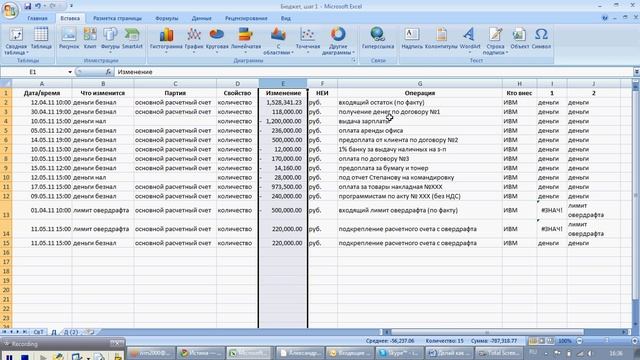Insert a pie chart (Круговая)
Viewport: 640px width, 360px height.
tap(217, 40)
